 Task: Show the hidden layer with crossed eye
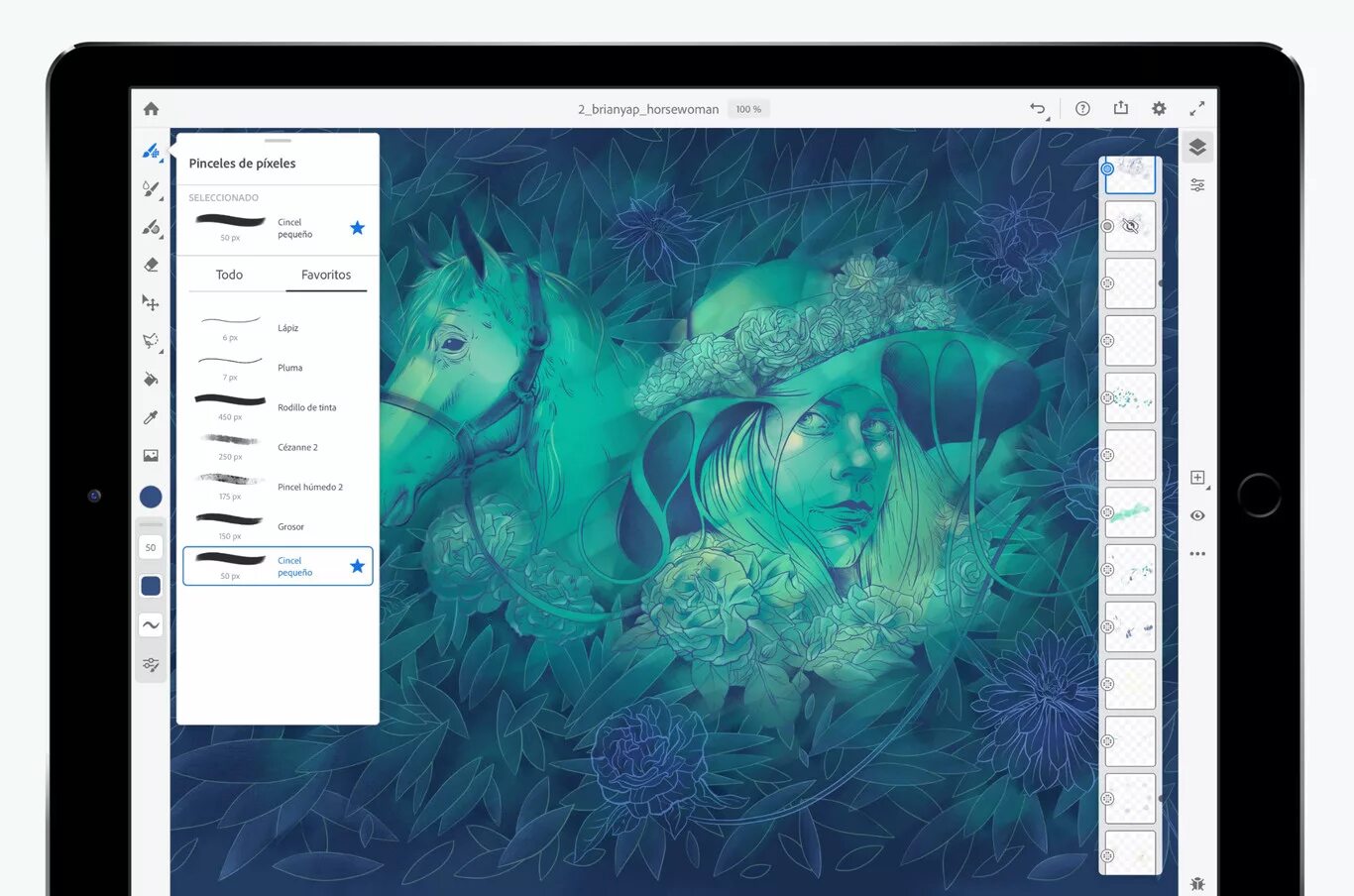[1130, 226]
